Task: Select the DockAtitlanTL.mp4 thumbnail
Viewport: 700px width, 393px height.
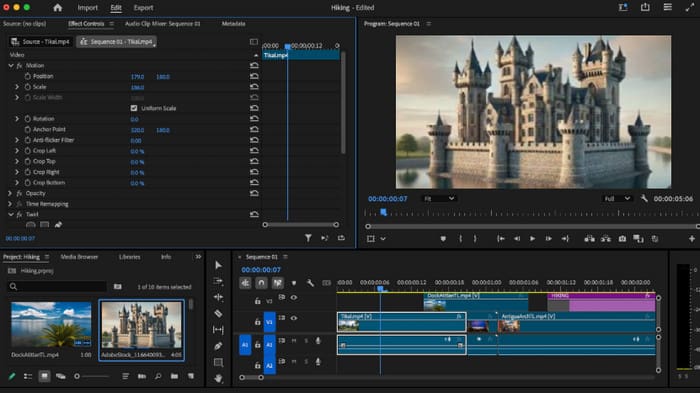Action: click(51, 325)
